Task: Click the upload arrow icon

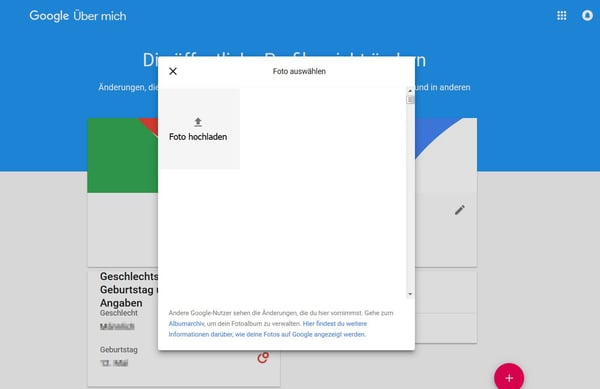Action: tap(198, 122)
